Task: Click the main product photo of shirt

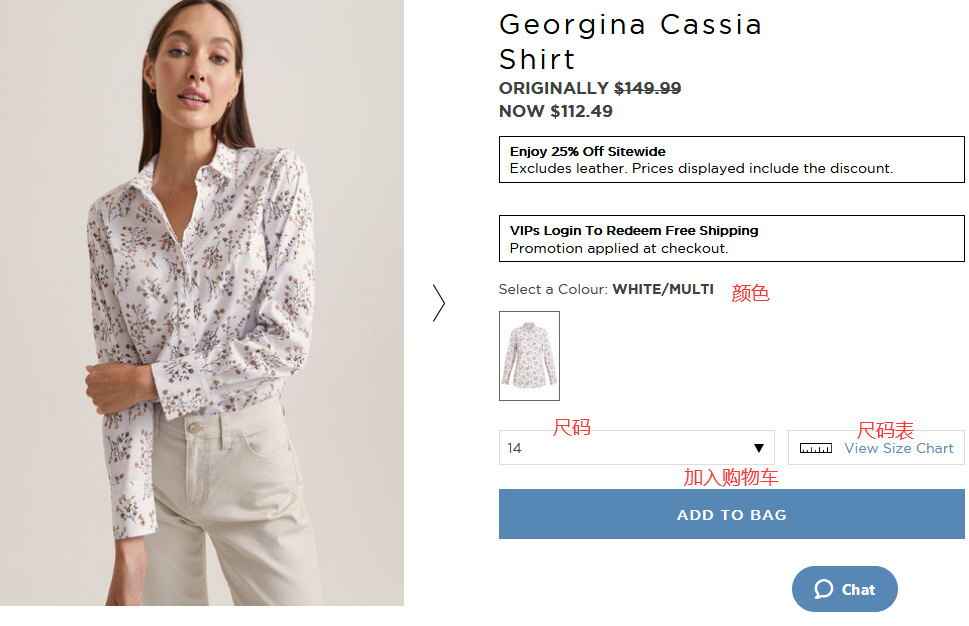Action: (202, 302)
